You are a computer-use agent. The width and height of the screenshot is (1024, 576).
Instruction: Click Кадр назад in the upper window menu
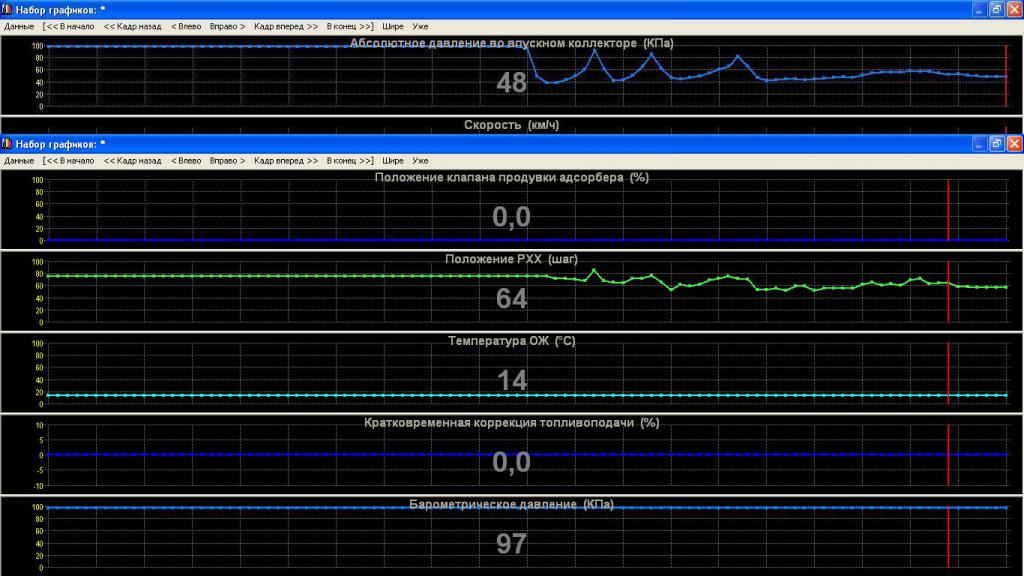tap(132, 26)
